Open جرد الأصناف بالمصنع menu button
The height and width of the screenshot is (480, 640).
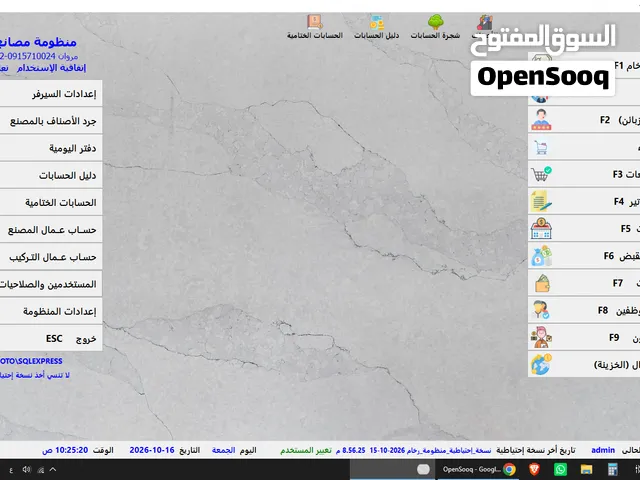51,121
